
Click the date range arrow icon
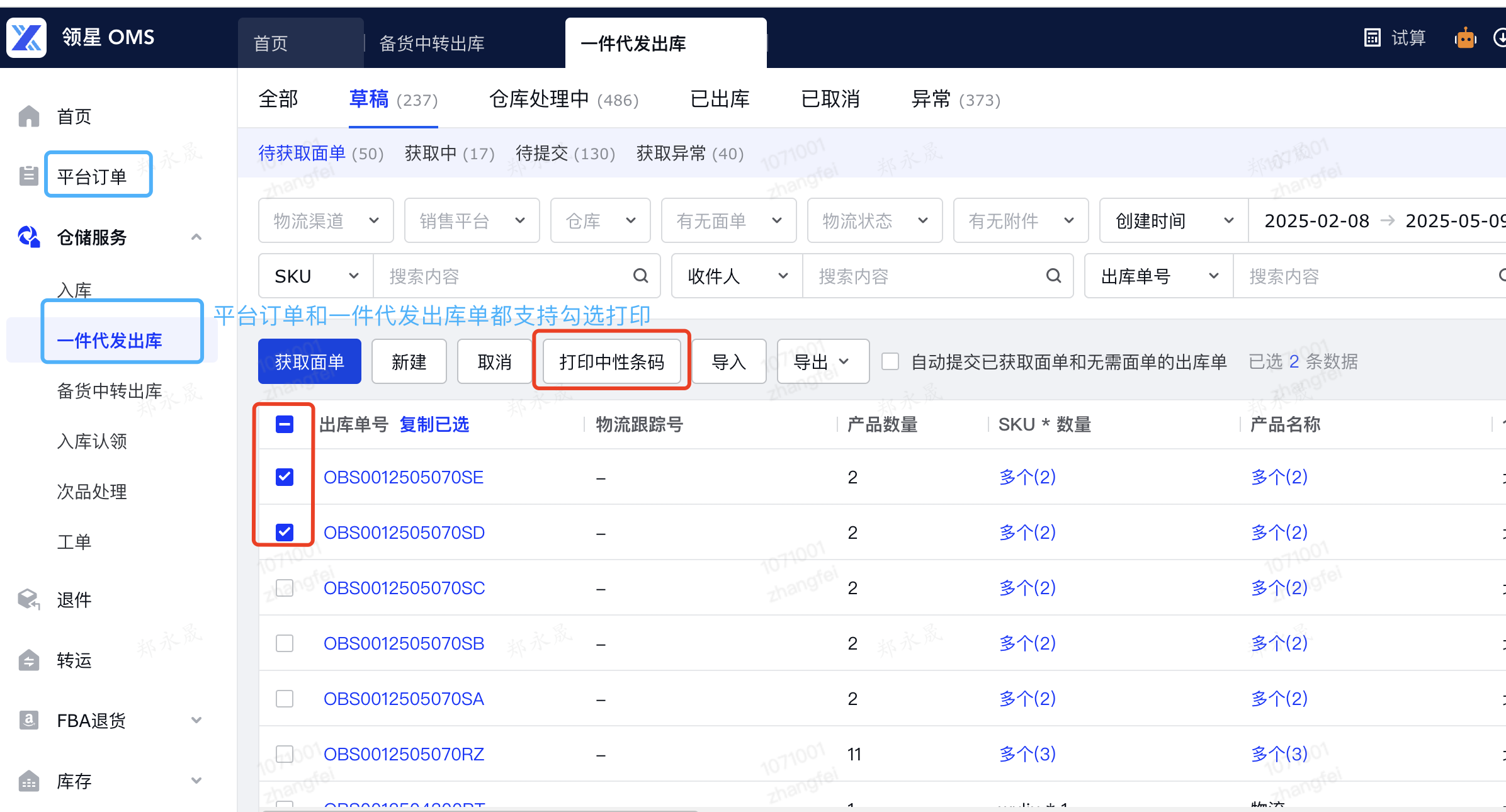pyautogui.click(x=1387, y=220)
